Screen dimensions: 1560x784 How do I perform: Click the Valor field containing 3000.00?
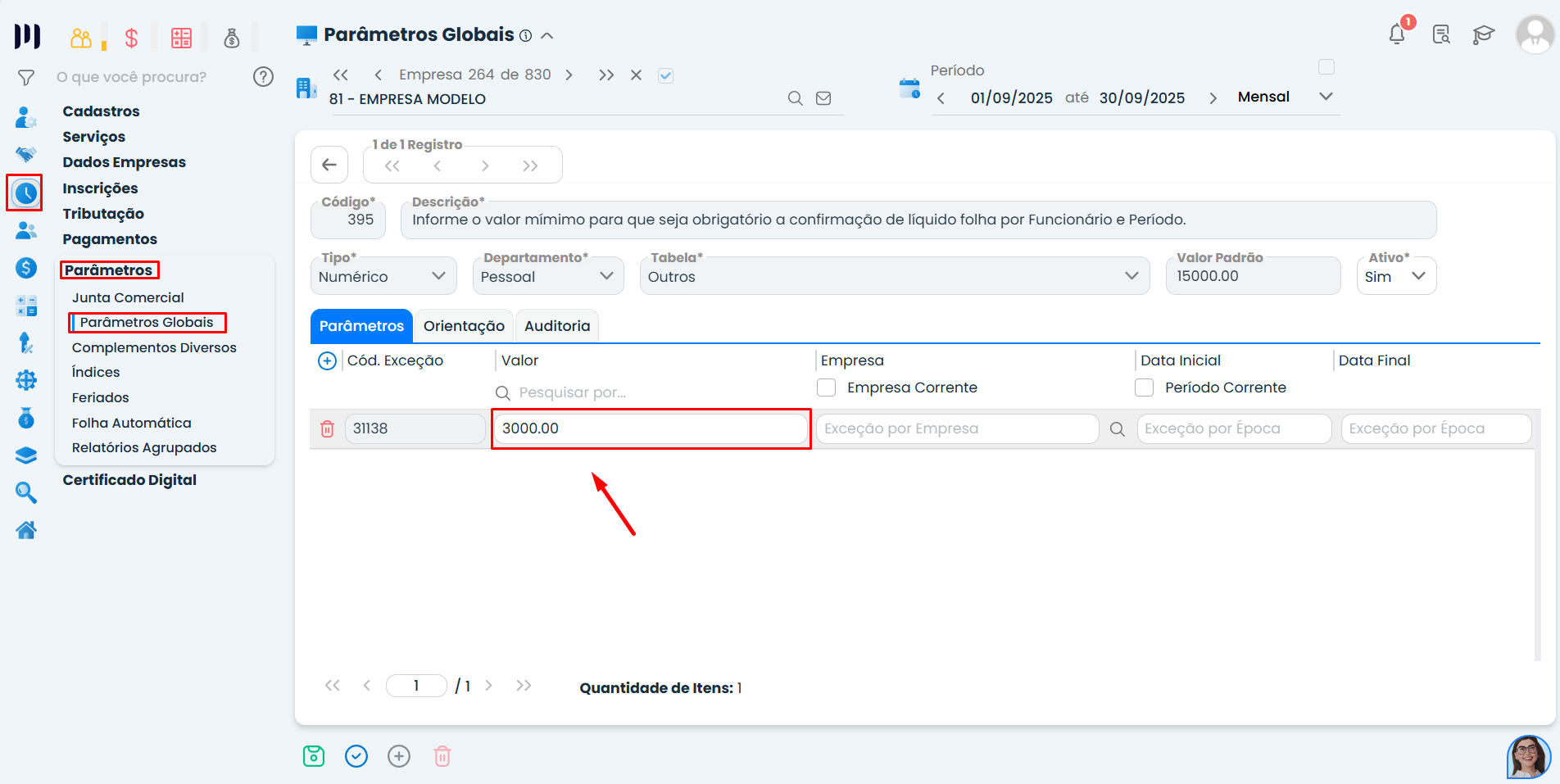tap(651, 428)
